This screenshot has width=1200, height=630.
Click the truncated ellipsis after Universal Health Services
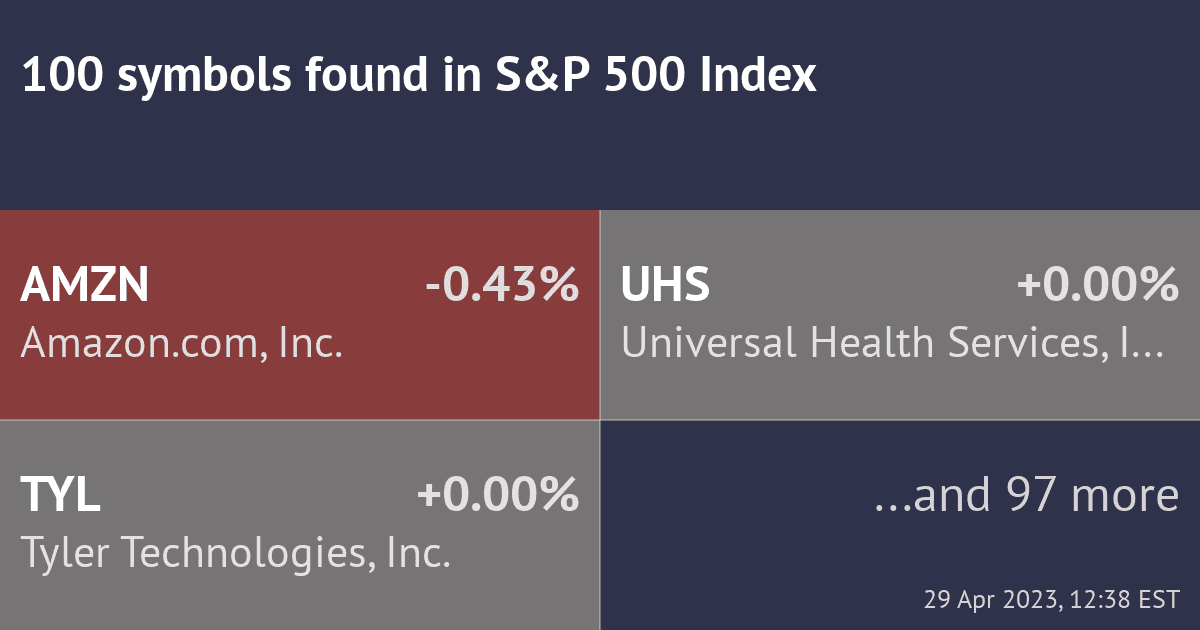click(x=1150, y=343)
